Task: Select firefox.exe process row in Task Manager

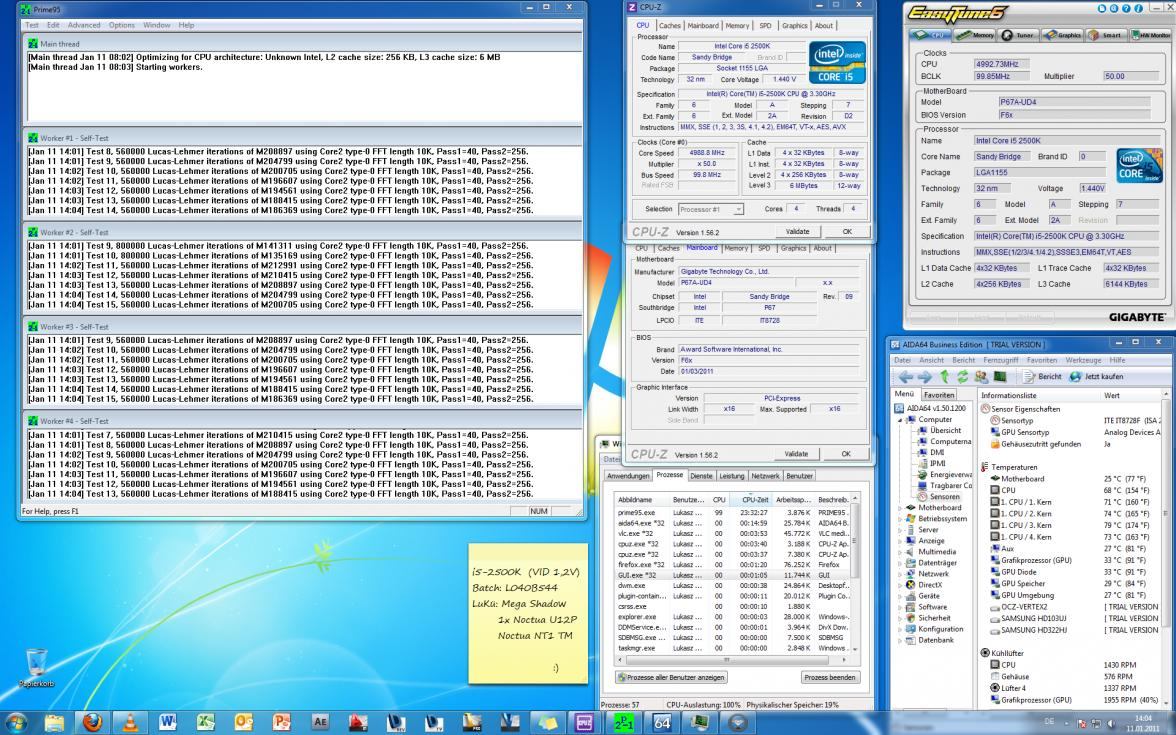Action: [x=733, y=565]
